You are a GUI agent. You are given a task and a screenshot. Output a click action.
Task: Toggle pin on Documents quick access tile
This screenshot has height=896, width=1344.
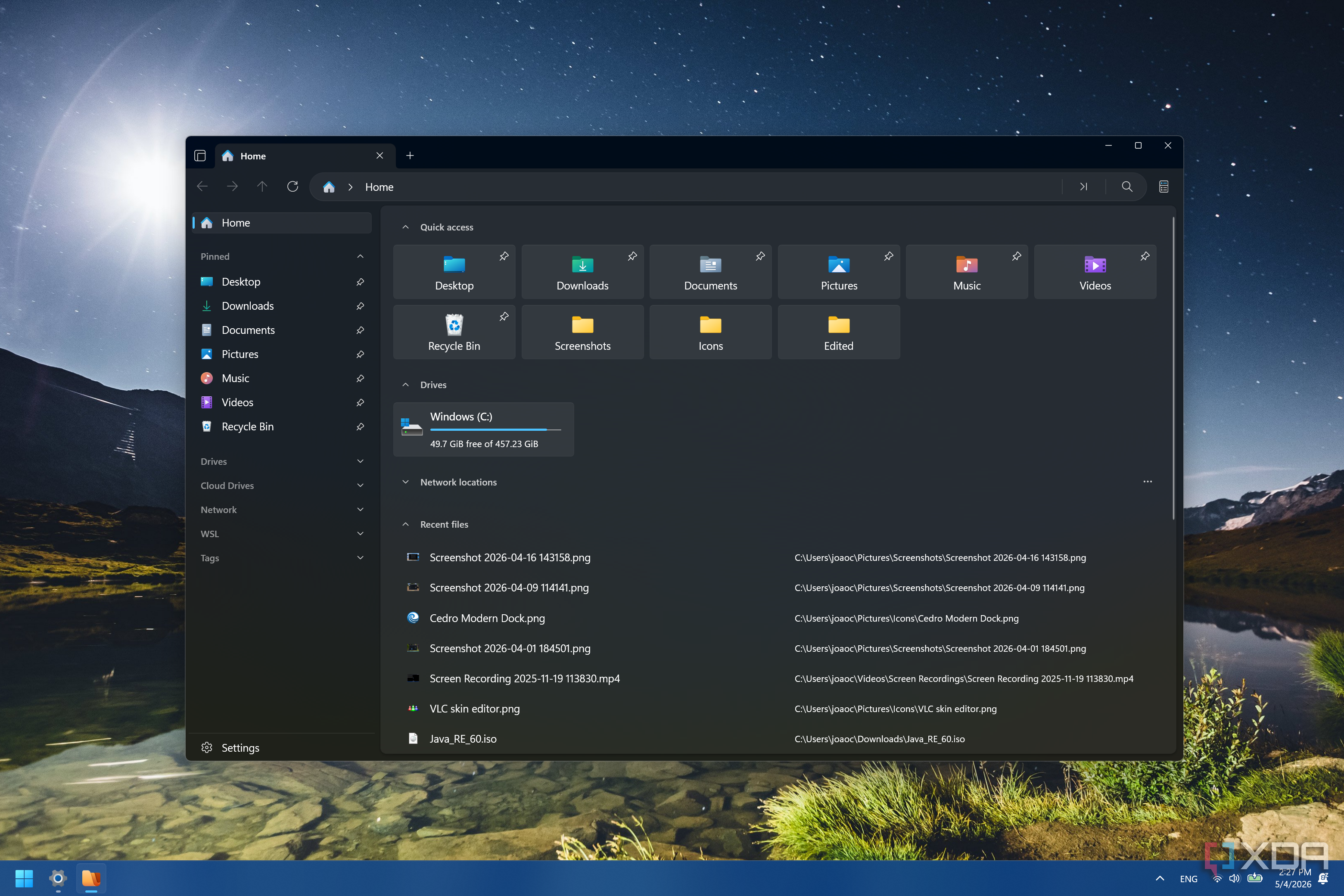760,257
